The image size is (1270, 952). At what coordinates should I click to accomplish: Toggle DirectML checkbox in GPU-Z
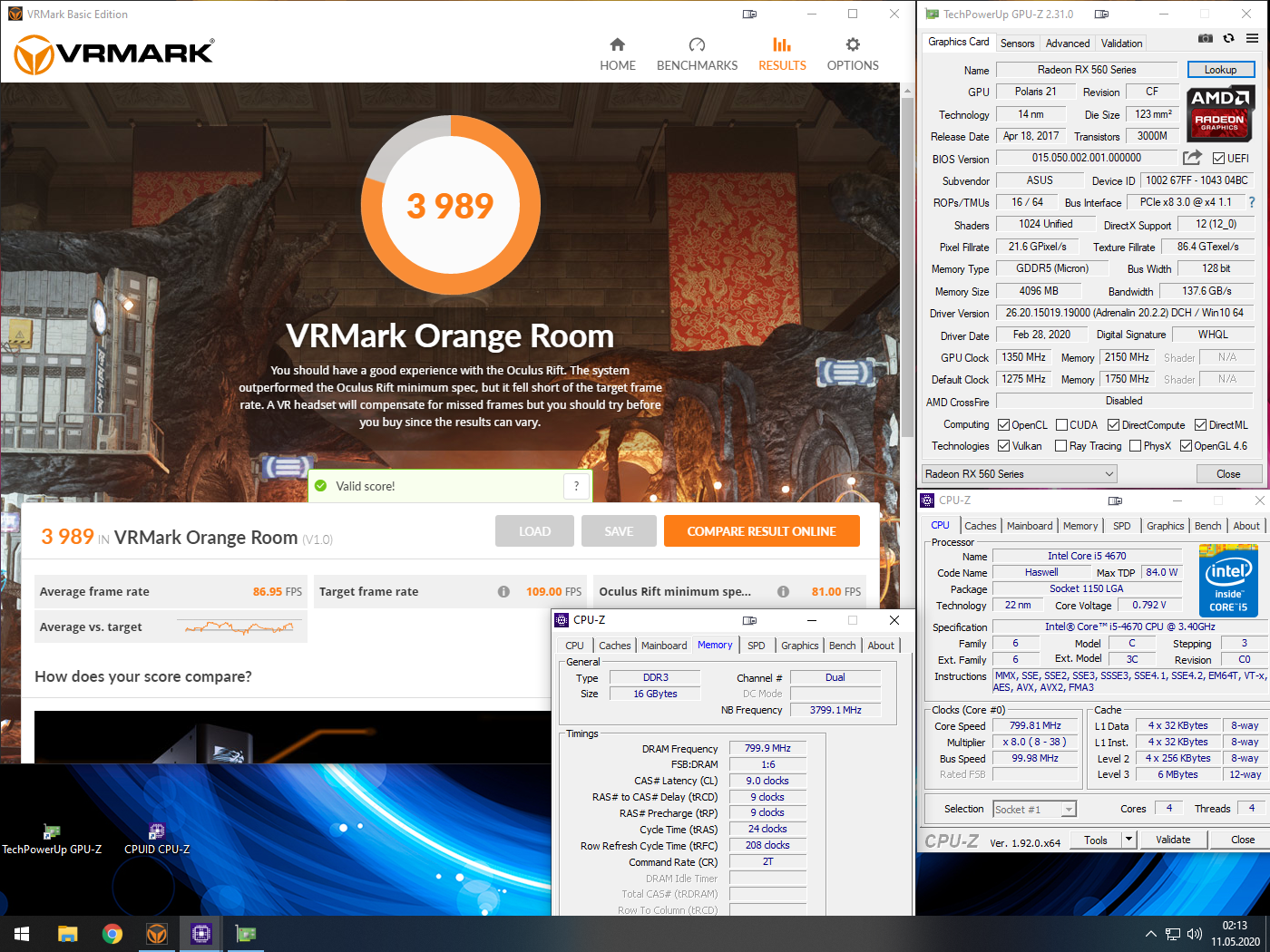(1200, 425)
